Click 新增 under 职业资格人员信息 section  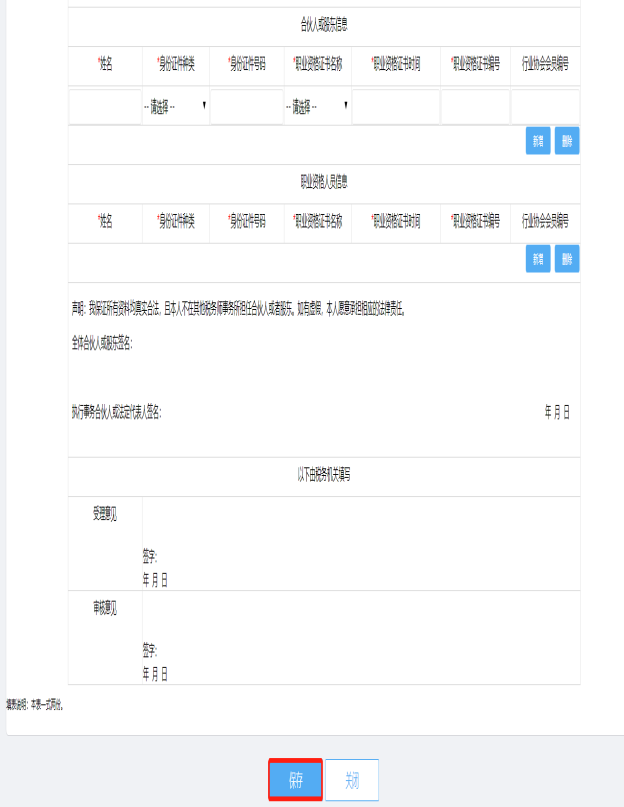[x=538, y=258]
